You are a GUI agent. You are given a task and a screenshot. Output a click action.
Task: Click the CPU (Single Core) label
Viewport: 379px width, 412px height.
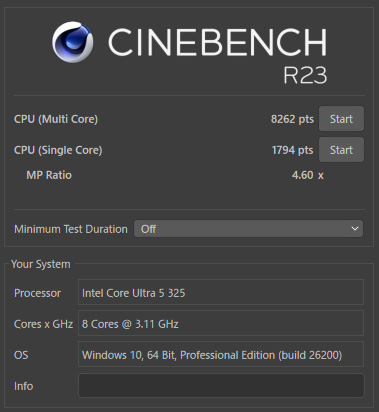coord(58,150)
